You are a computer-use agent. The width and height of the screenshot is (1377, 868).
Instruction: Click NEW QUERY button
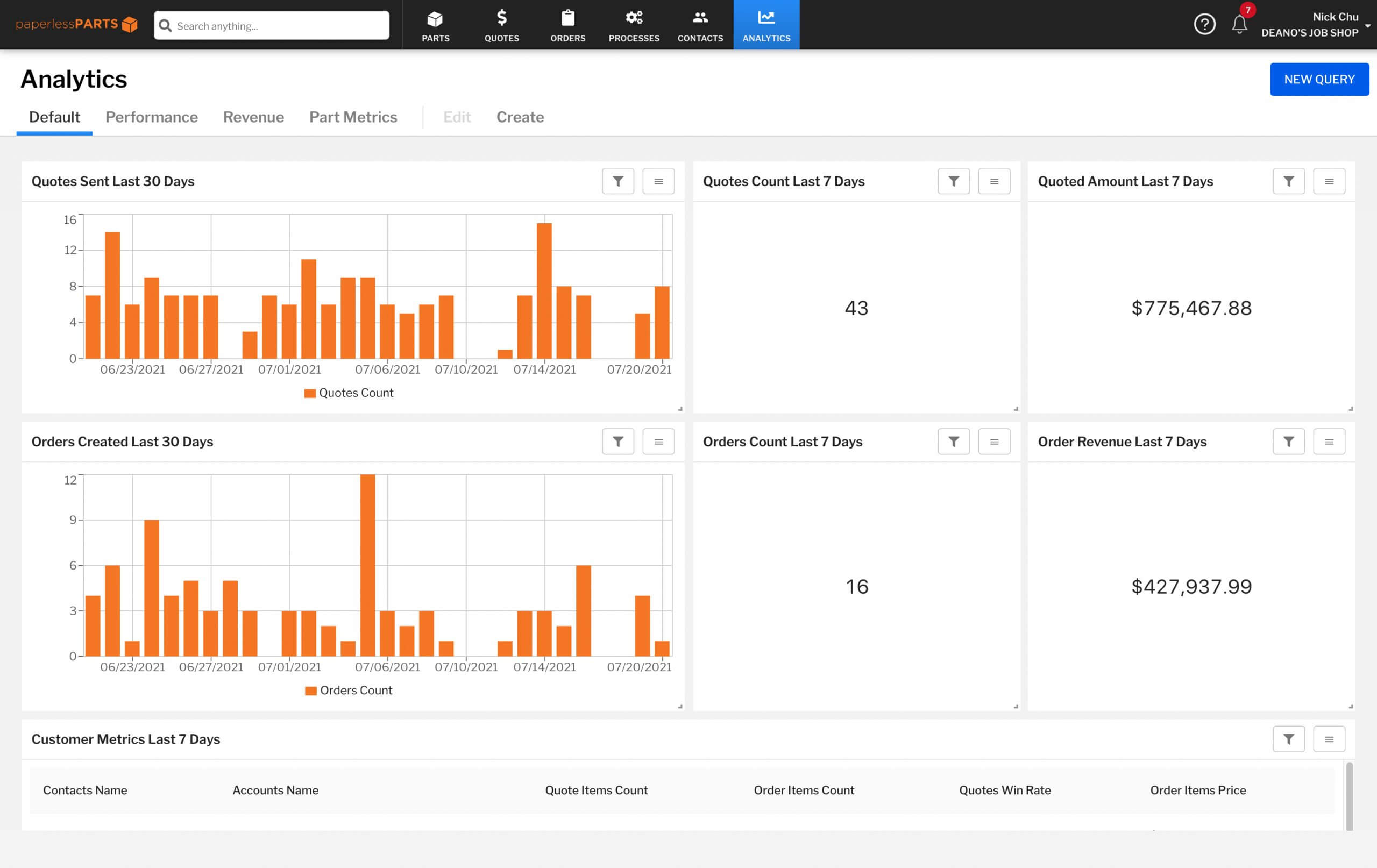[1320, 78]
